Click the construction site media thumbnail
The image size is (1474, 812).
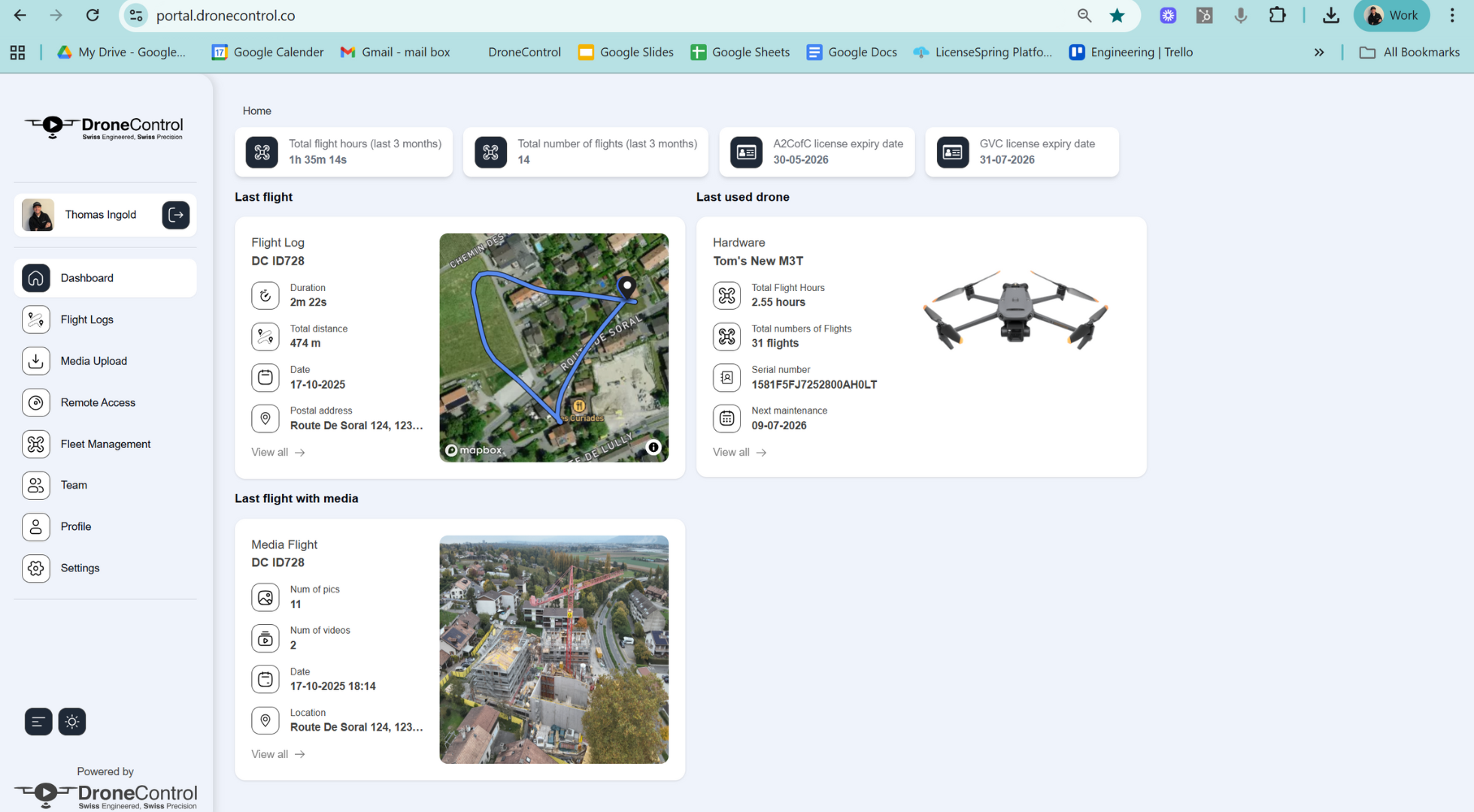pos(554,650)
